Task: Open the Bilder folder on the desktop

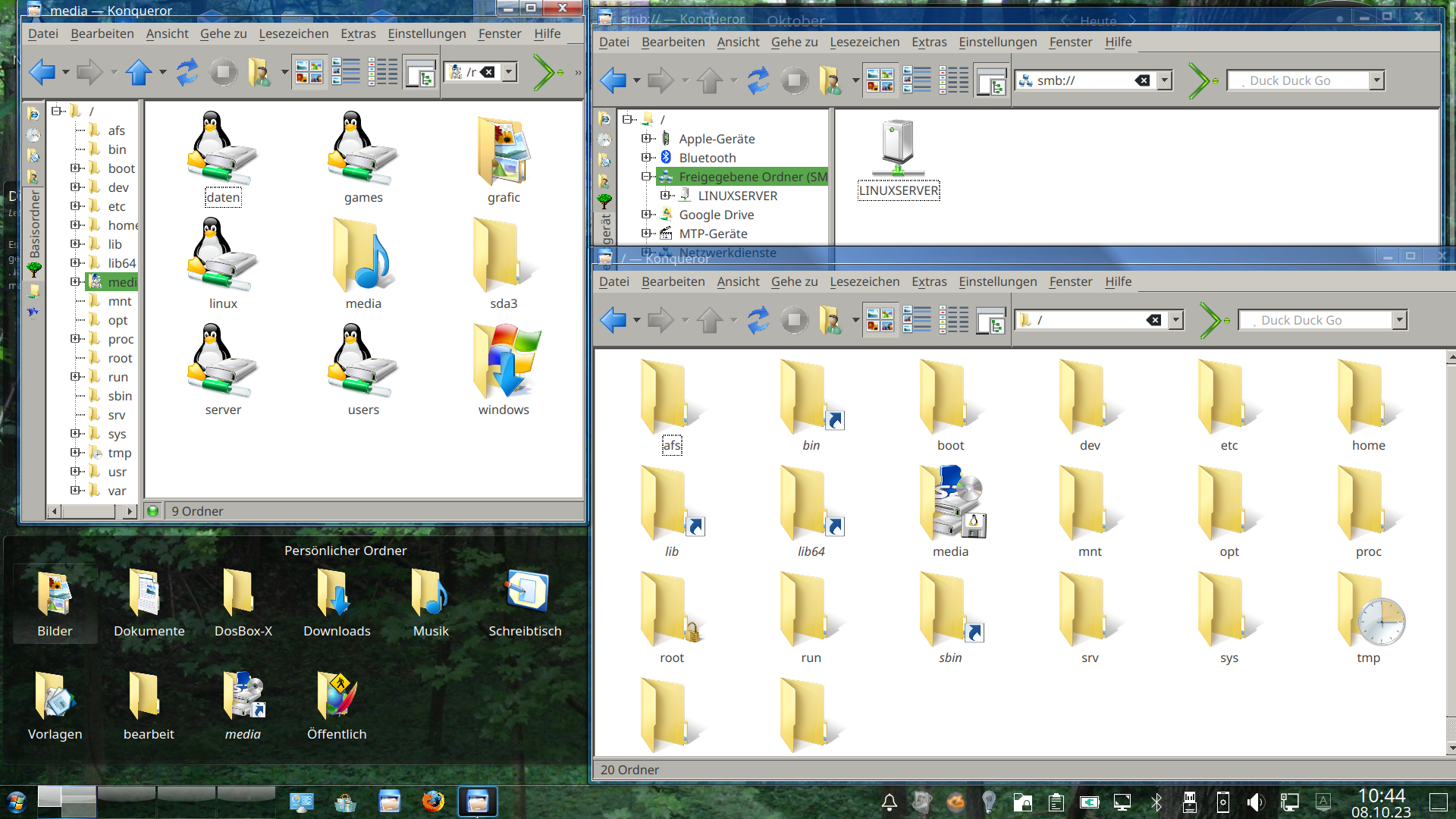Action: [x=55, y=604]
